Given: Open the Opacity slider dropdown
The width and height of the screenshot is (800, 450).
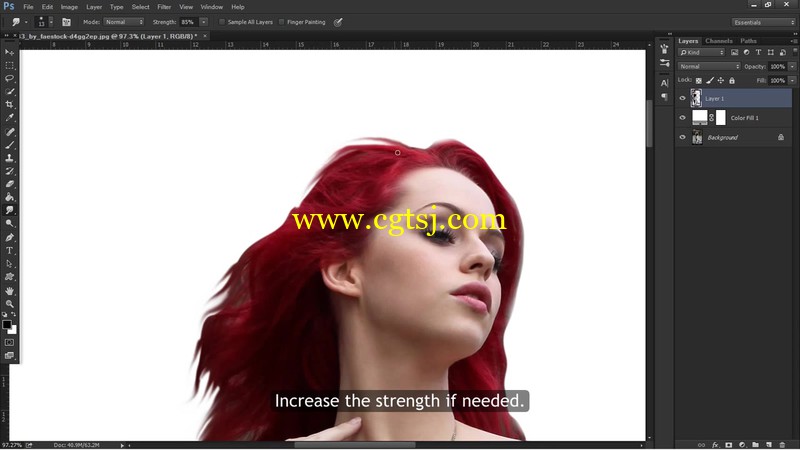Looking at the screenshot, I should (x=792, y=66).
